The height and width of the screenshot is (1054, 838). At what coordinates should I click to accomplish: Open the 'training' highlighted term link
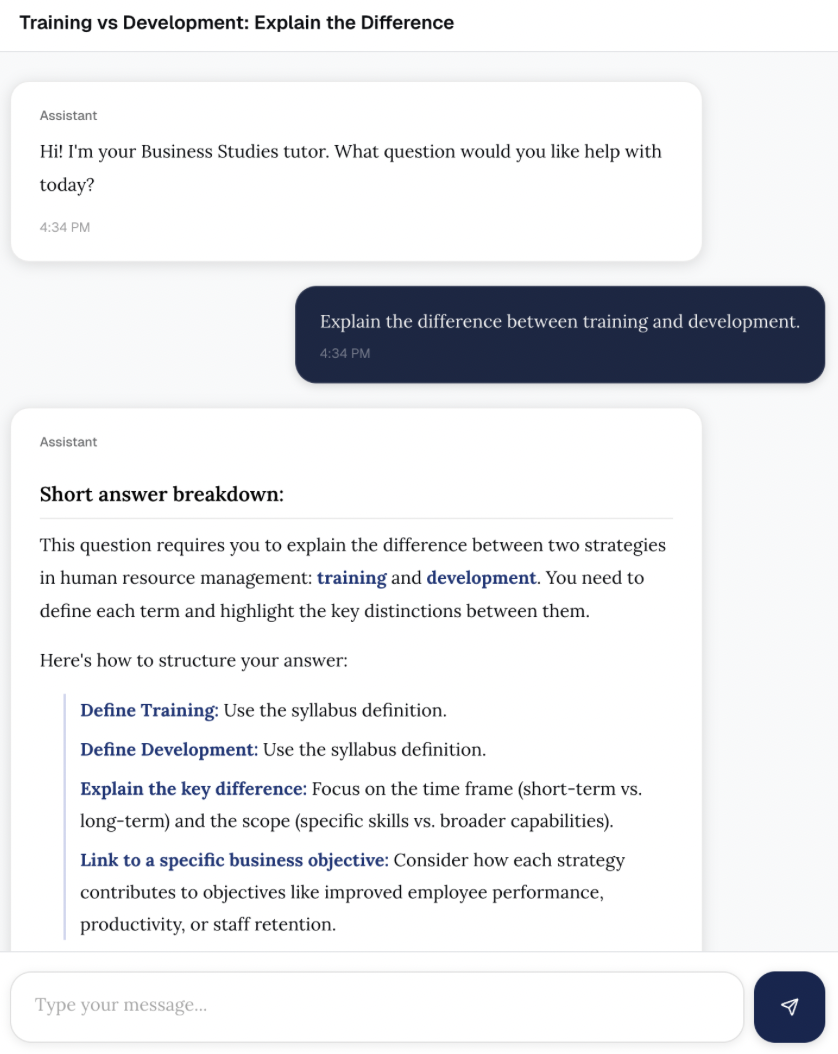click(351, 578)
